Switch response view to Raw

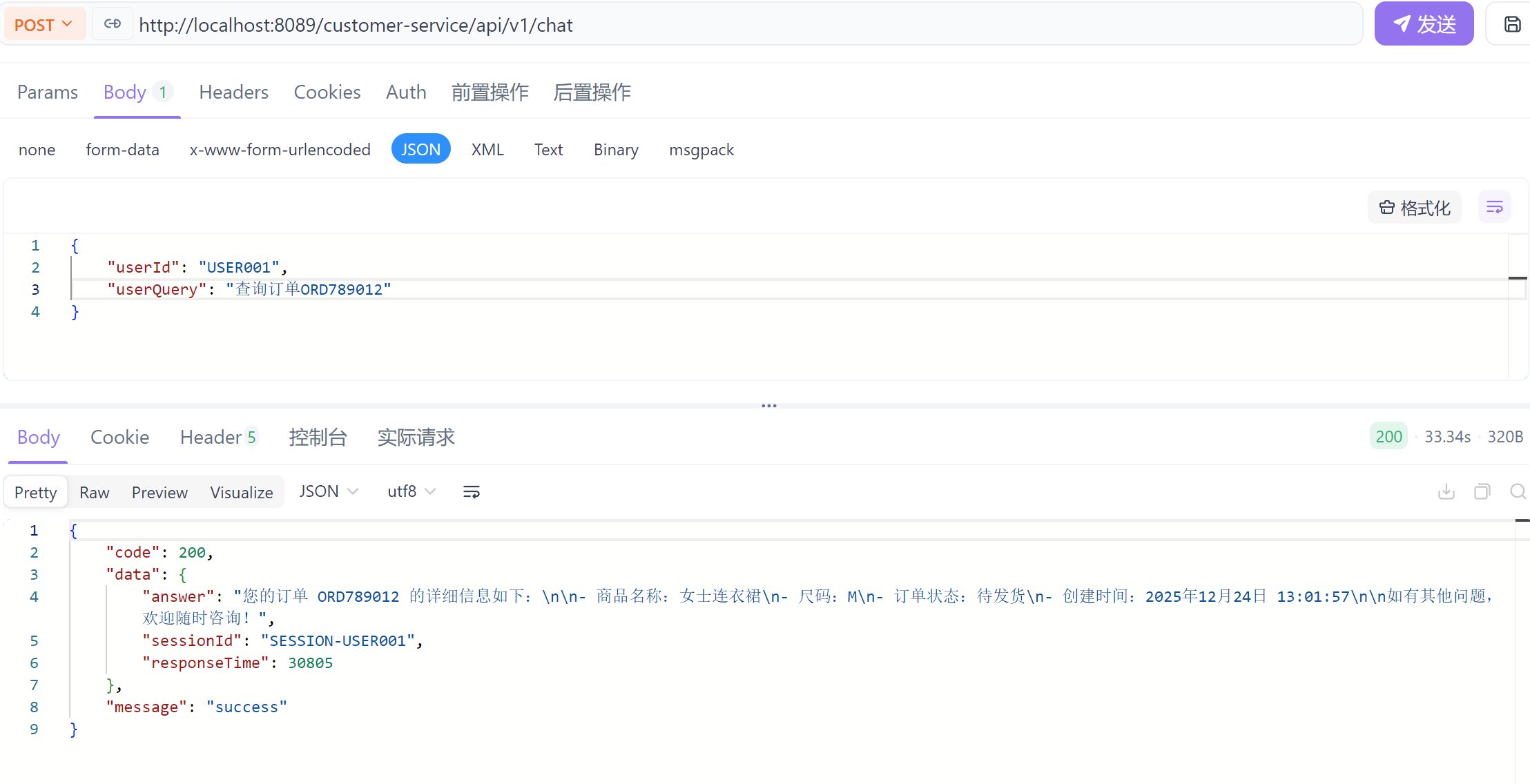(94, 493)
